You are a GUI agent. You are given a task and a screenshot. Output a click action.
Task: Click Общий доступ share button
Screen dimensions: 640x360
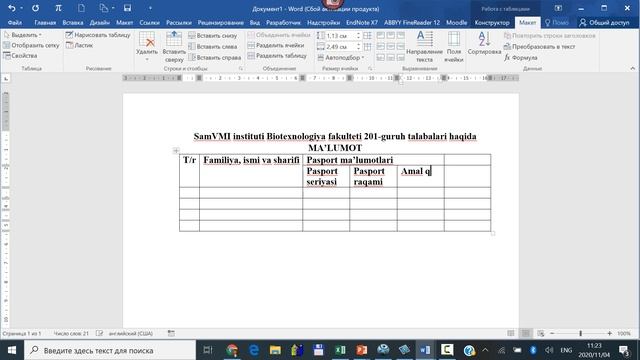[x=604, y=22]
